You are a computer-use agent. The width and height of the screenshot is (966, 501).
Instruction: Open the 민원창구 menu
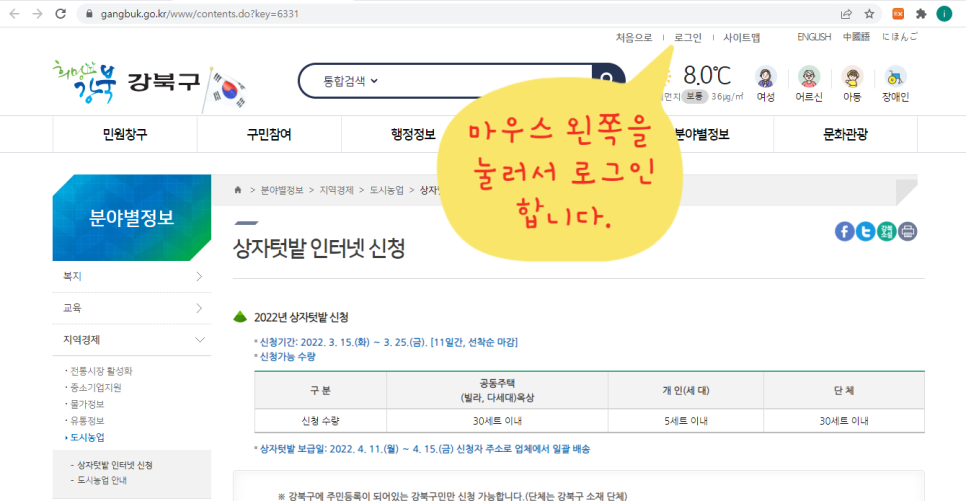coord(125,134)
